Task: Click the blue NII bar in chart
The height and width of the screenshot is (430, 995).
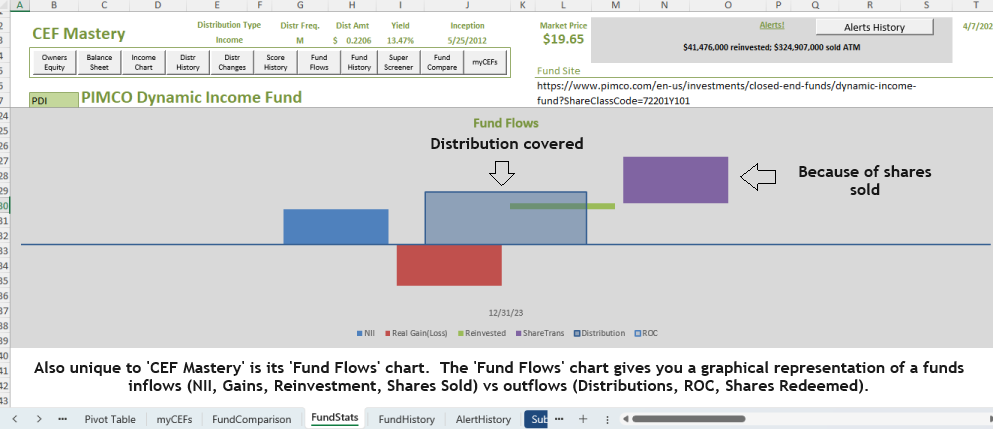Action: click(x=336, y=226)
